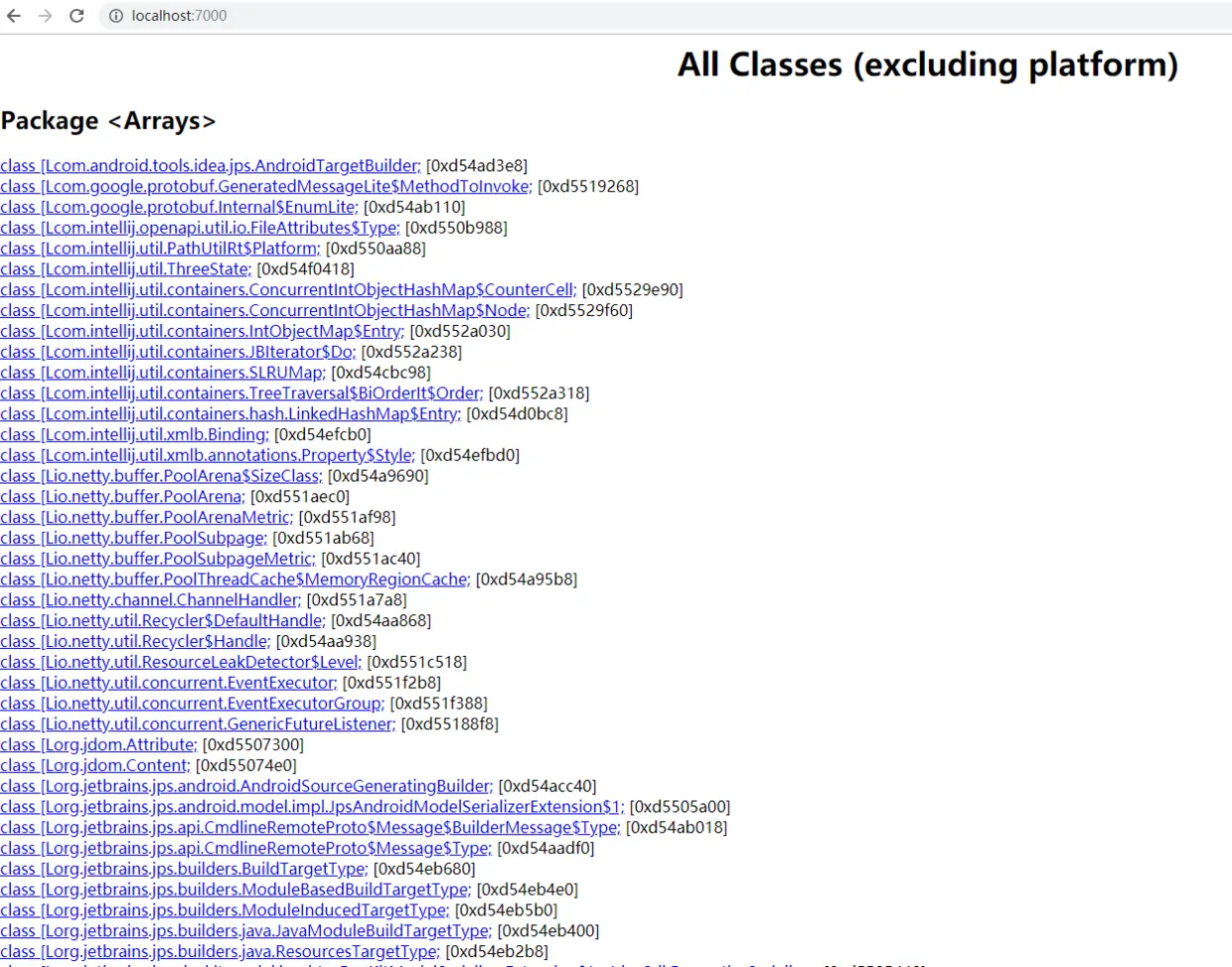The width and height of the screenshot is (1232, 967).
Task: Open PoolArena$SizeClass class link
Action: point(162,476)
